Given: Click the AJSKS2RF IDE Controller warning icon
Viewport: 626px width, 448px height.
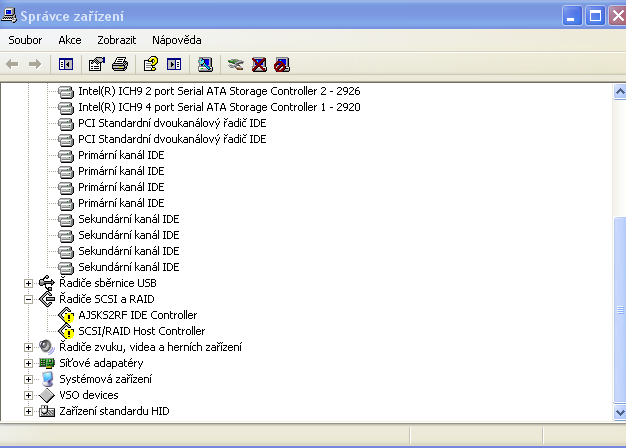Looking at the screenshot, I should point(66,315).
